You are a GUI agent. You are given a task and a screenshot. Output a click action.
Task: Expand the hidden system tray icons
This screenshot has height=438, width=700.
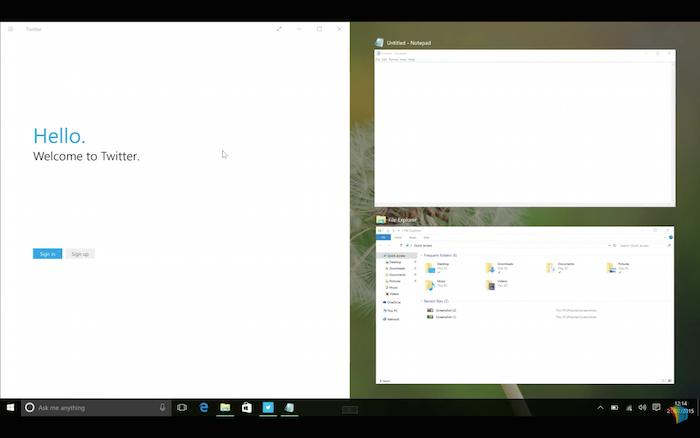(600, 408)
